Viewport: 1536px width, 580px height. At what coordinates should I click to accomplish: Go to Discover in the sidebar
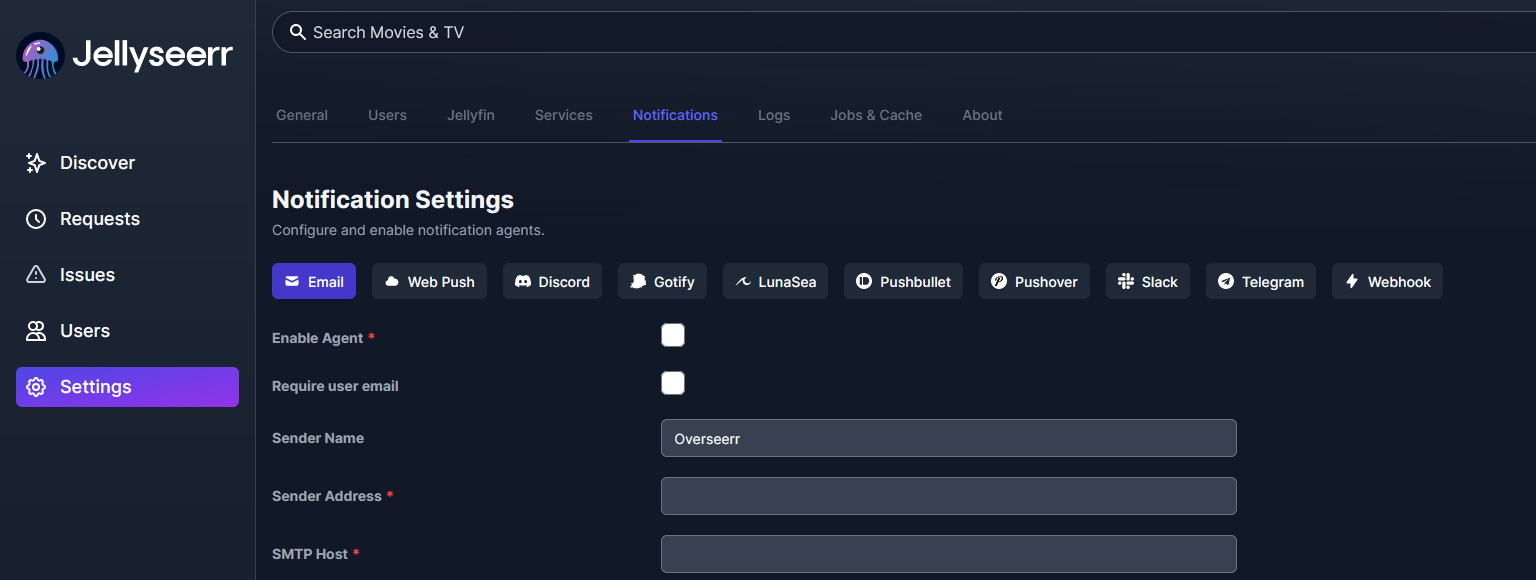click(x=127, y=163)
